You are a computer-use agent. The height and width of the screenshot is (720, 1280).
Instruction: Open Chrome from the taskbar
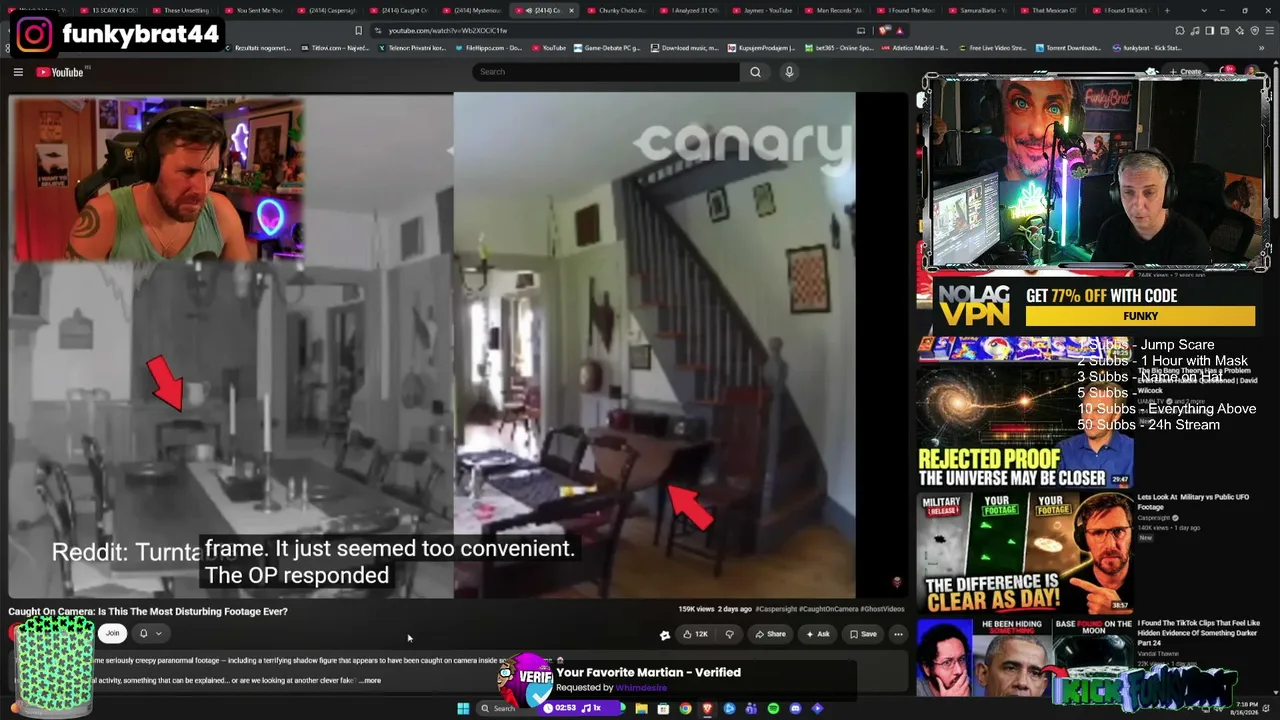point(685,709)
